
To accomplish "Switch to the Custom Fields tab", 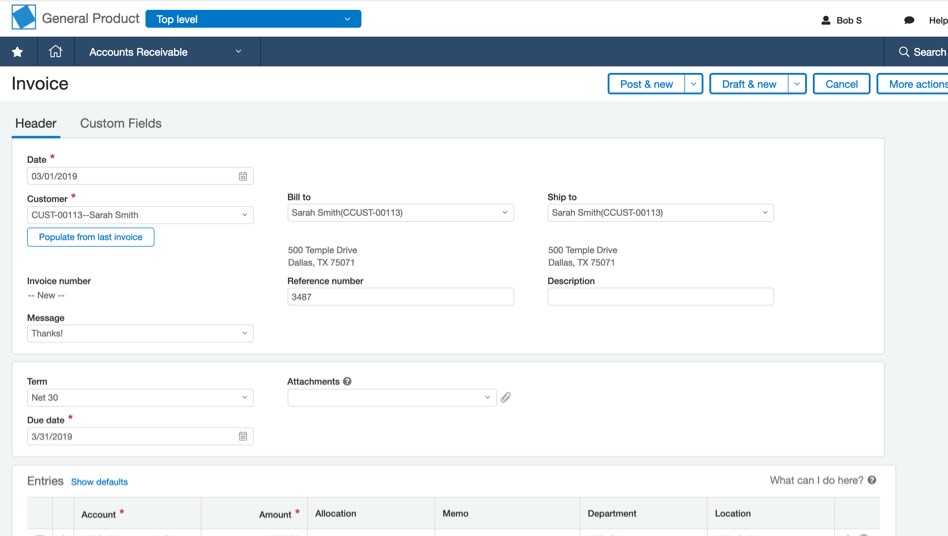I will (121, 123).
